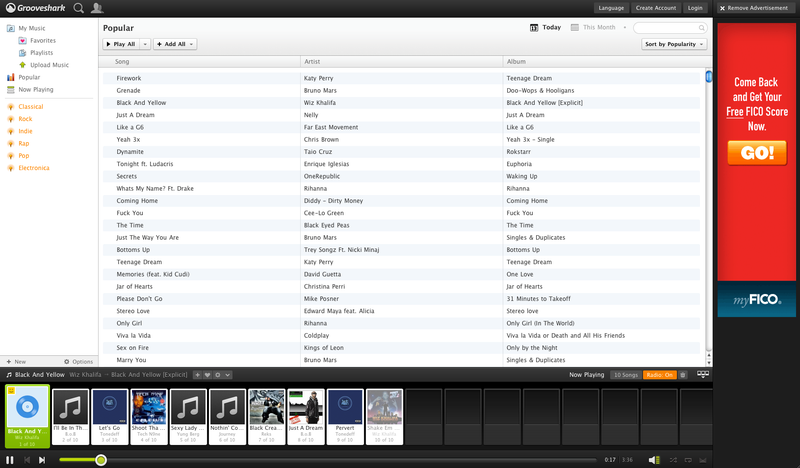Start the Pop radio station

coord(18,156)
